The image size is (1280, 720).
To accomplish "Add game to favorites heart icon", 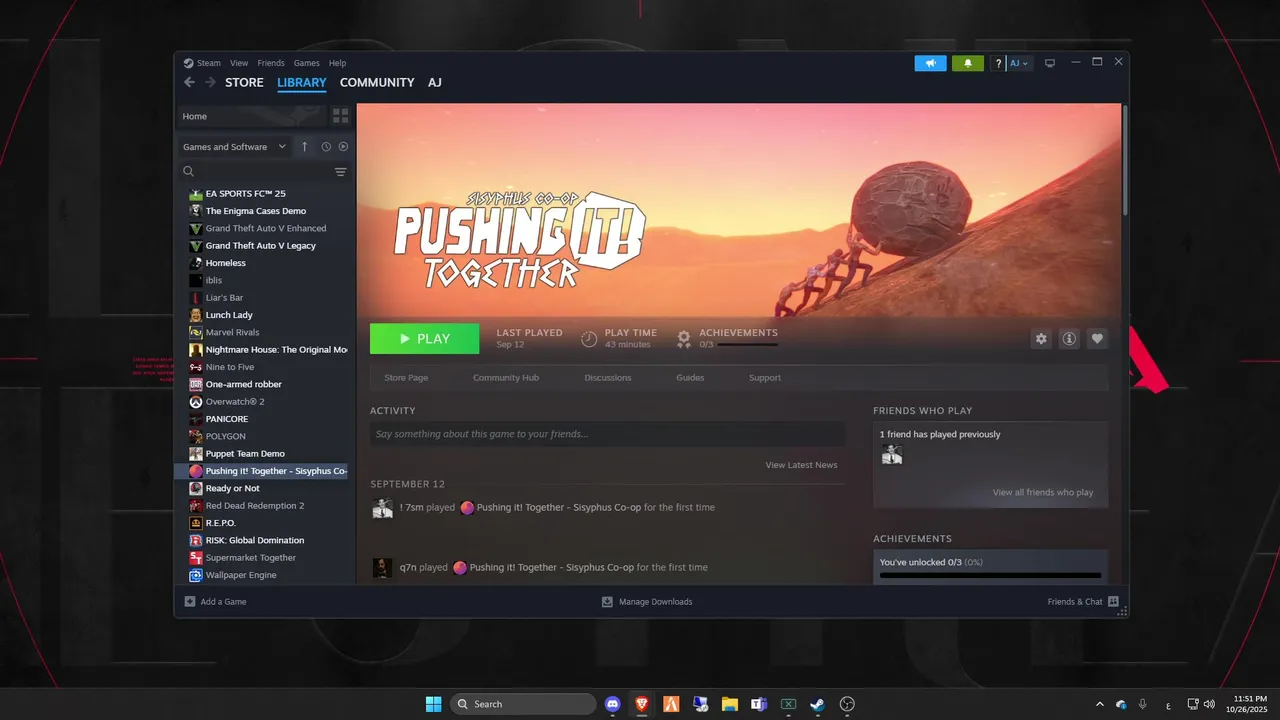I will click(x=1097, y=339).
